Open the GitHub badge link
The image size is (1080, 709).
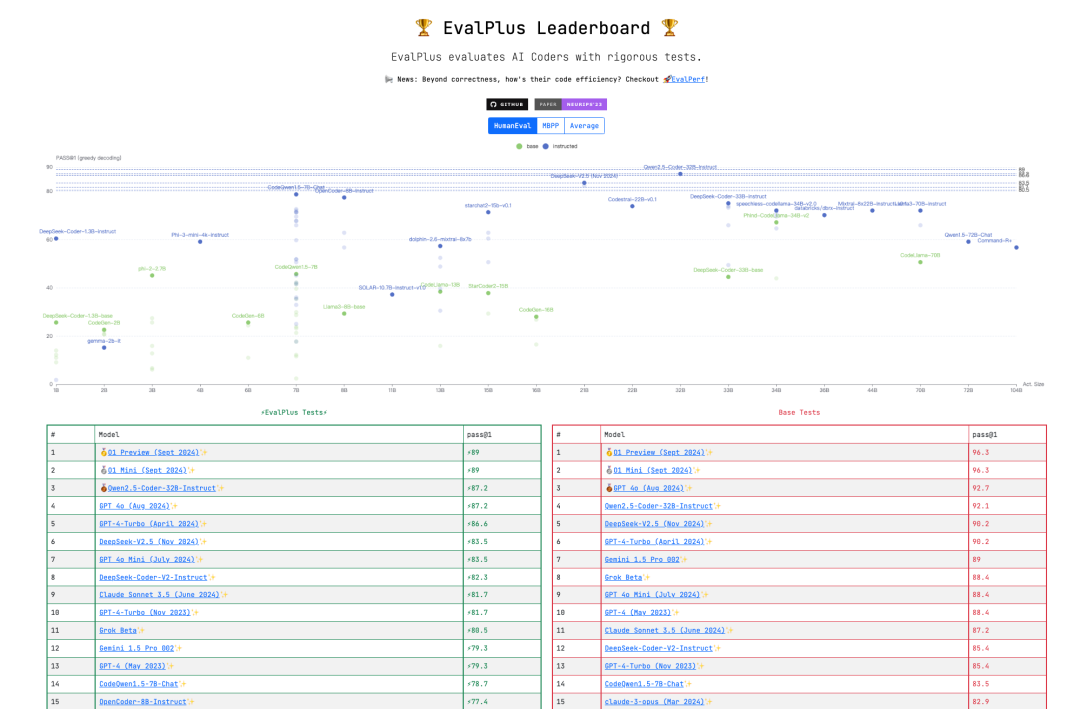(x=507, y=104)
